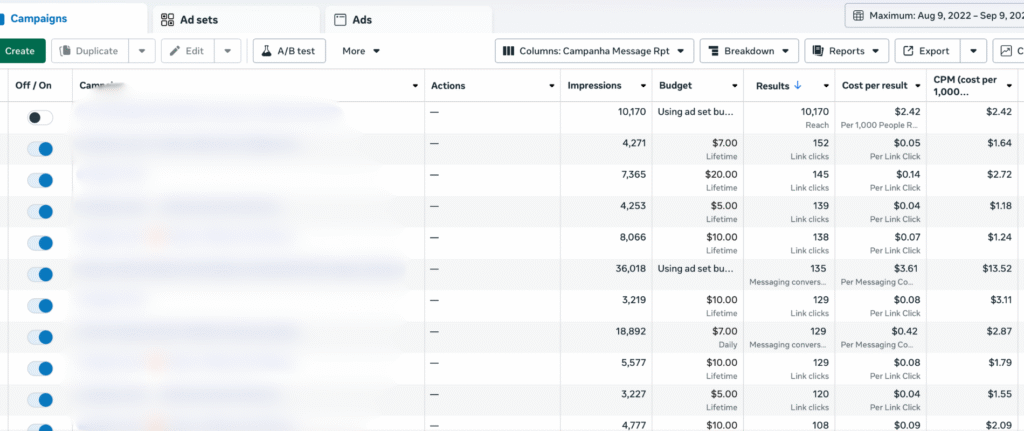Open the More dropdown menu
1024x431 pixels.
coord(361,51)
